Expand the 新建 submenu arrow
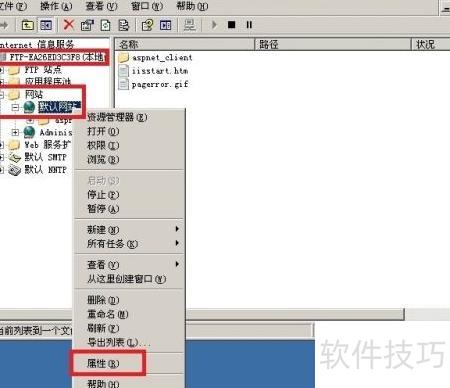The image size is (450, 388). 177,229
